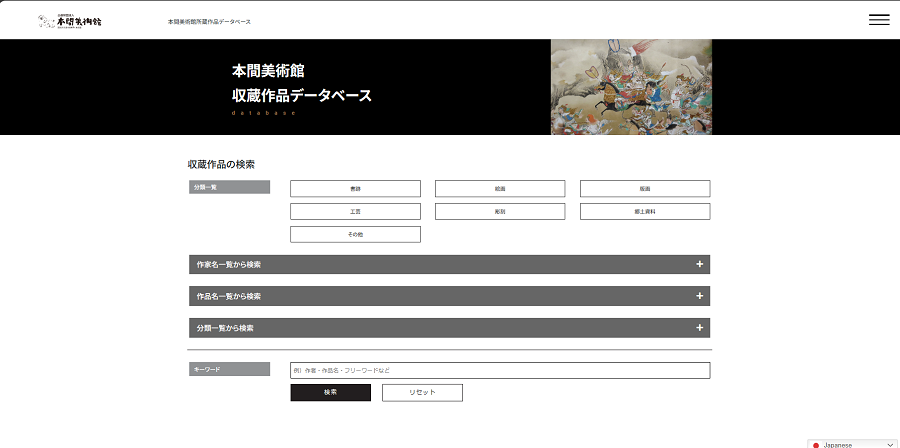Select the 工芸 category button
The image size is (900, 448).
[355, 212]
